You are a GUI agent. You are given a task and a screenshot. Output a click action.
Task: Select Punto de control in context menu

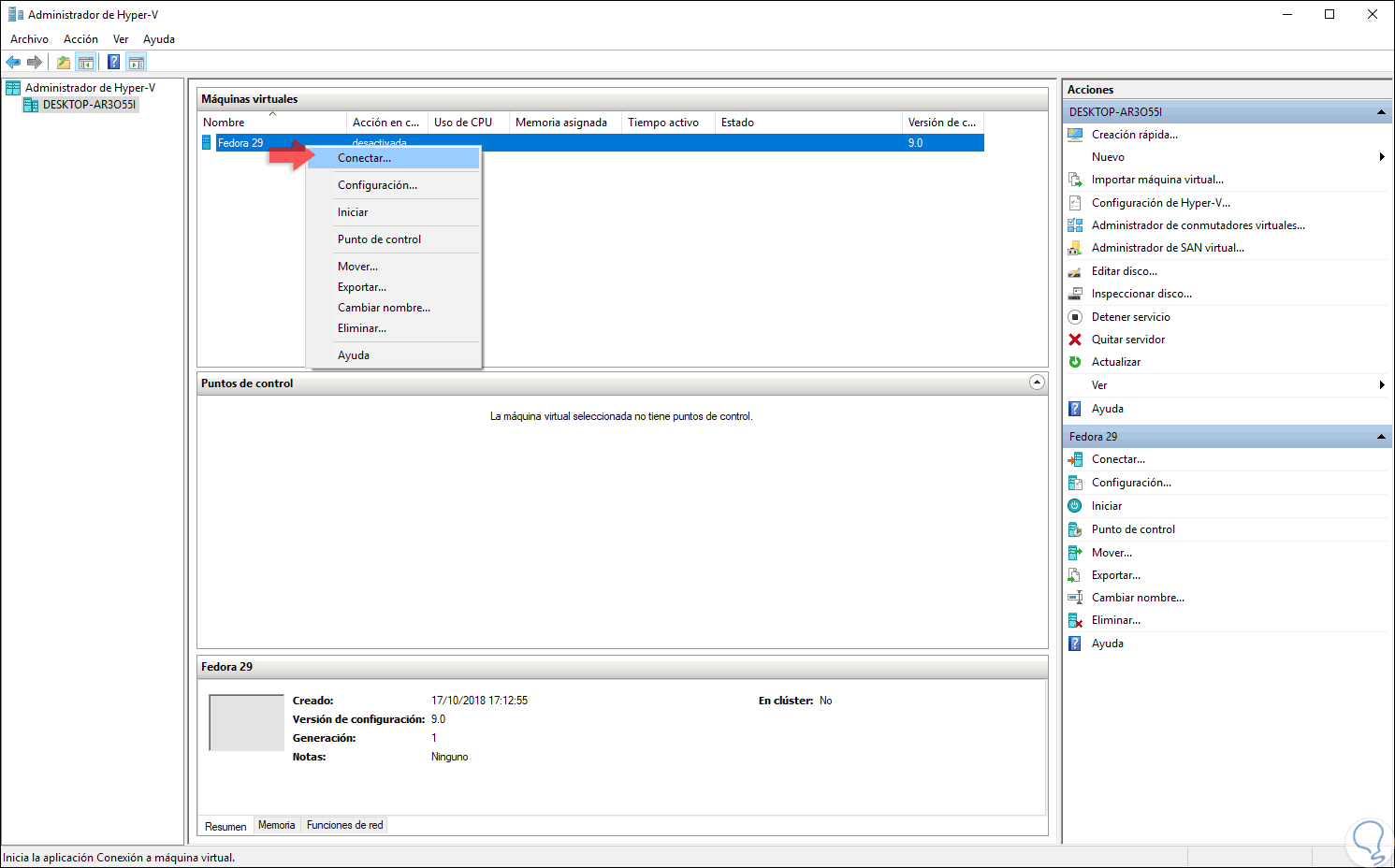393,239
